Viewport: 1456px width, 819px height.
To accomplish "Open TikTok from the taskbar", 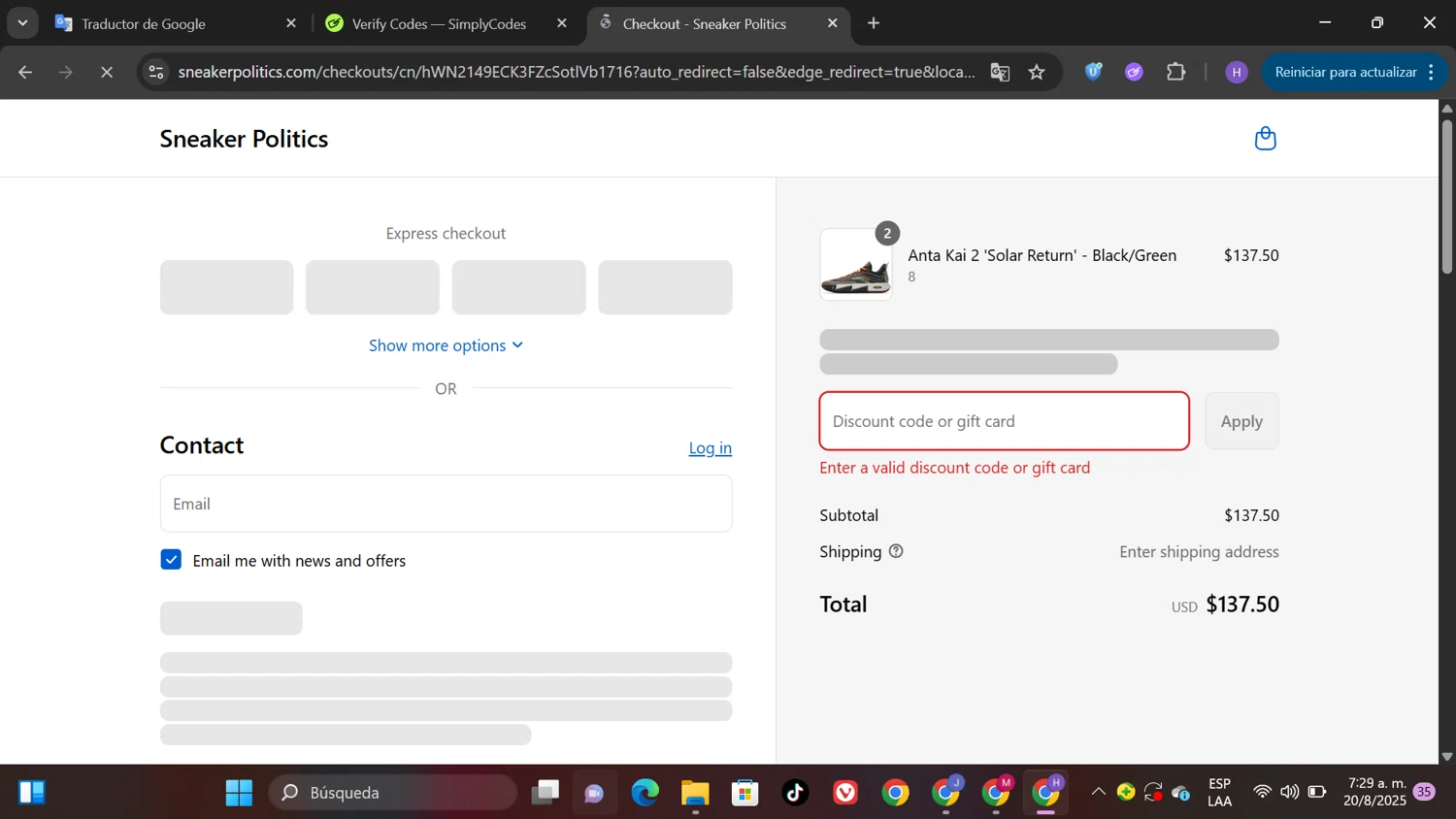I will point(796,793).
